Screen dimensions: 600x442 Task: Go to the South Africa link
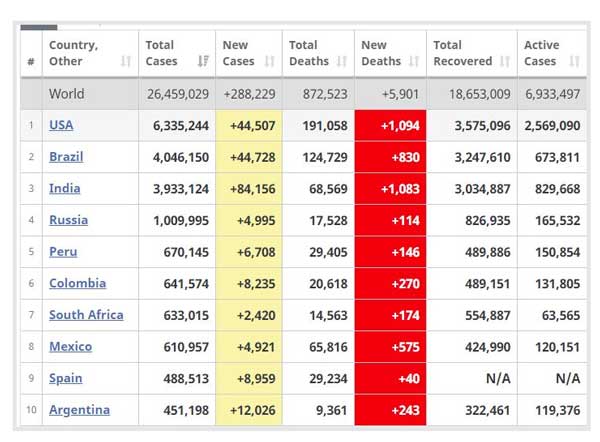pos(86,315)
